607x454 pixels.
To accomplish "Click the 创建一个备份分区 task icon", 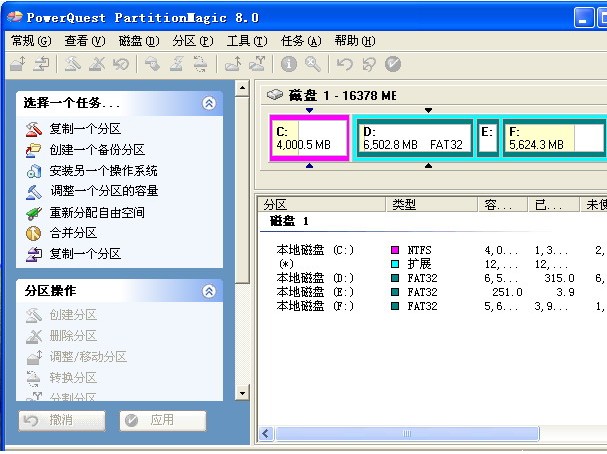I will (34, 150).
